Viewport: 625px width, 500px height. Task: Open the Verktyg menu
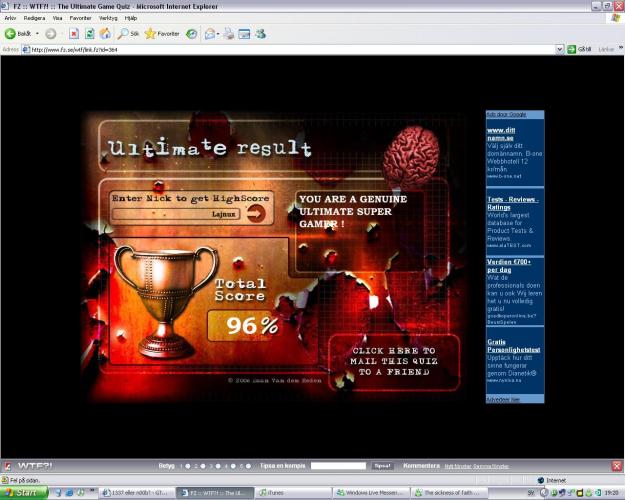click(106, 18)
